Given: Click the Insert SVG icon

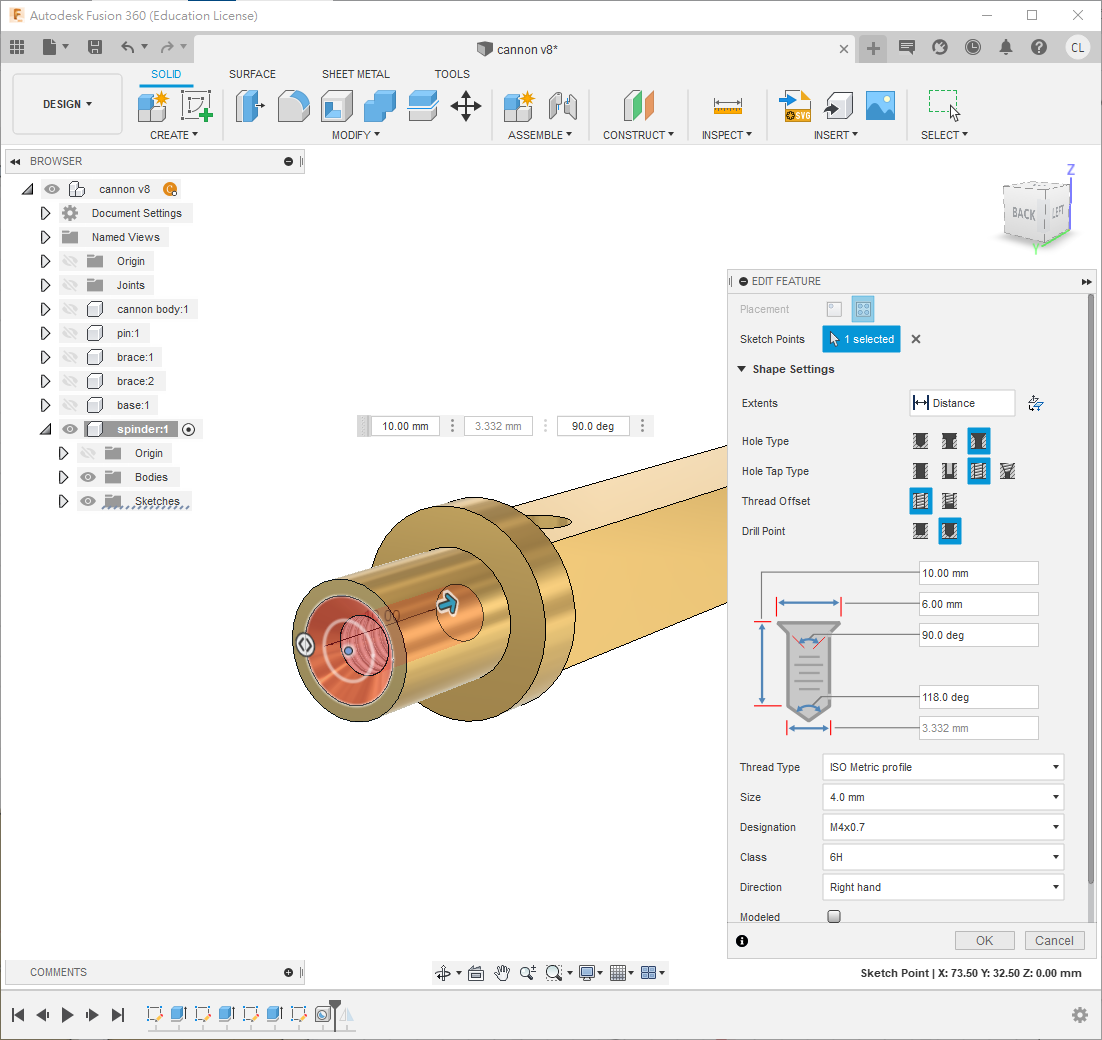Looking at the screenshot, I should (795, 105).
